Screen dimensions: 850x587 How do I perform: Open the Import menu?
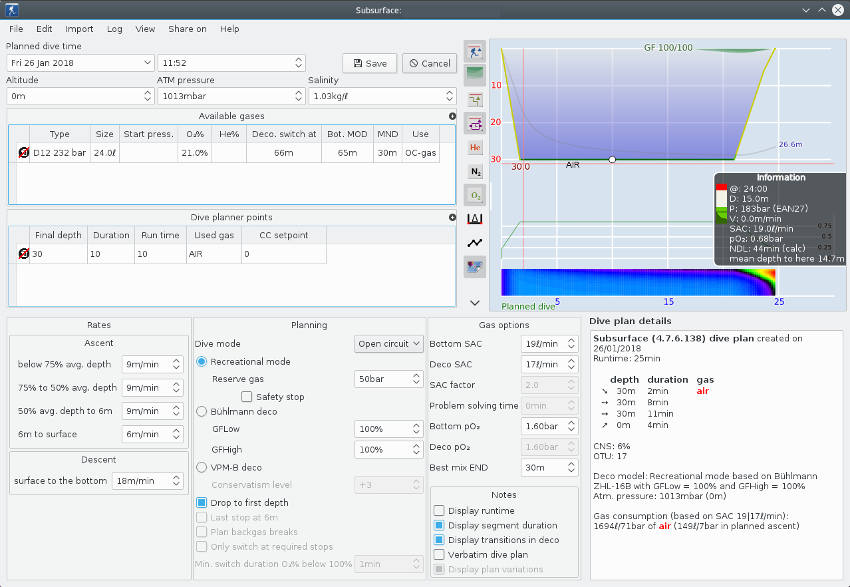pos(79,29)
